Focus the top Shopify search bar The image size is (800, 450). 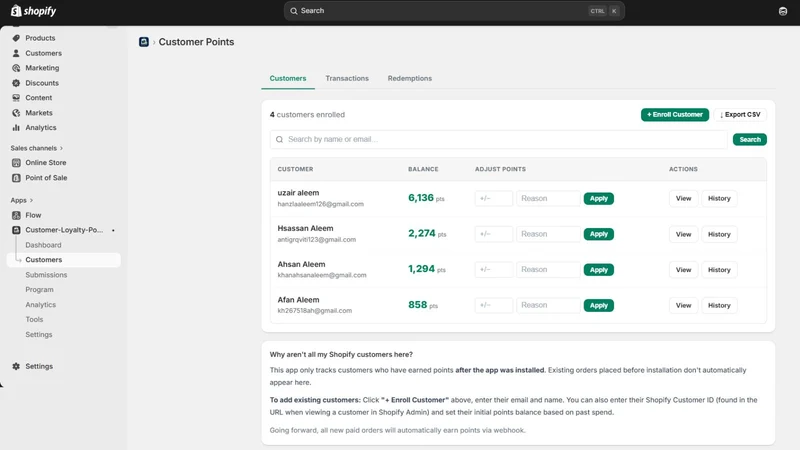coord(454,11)
